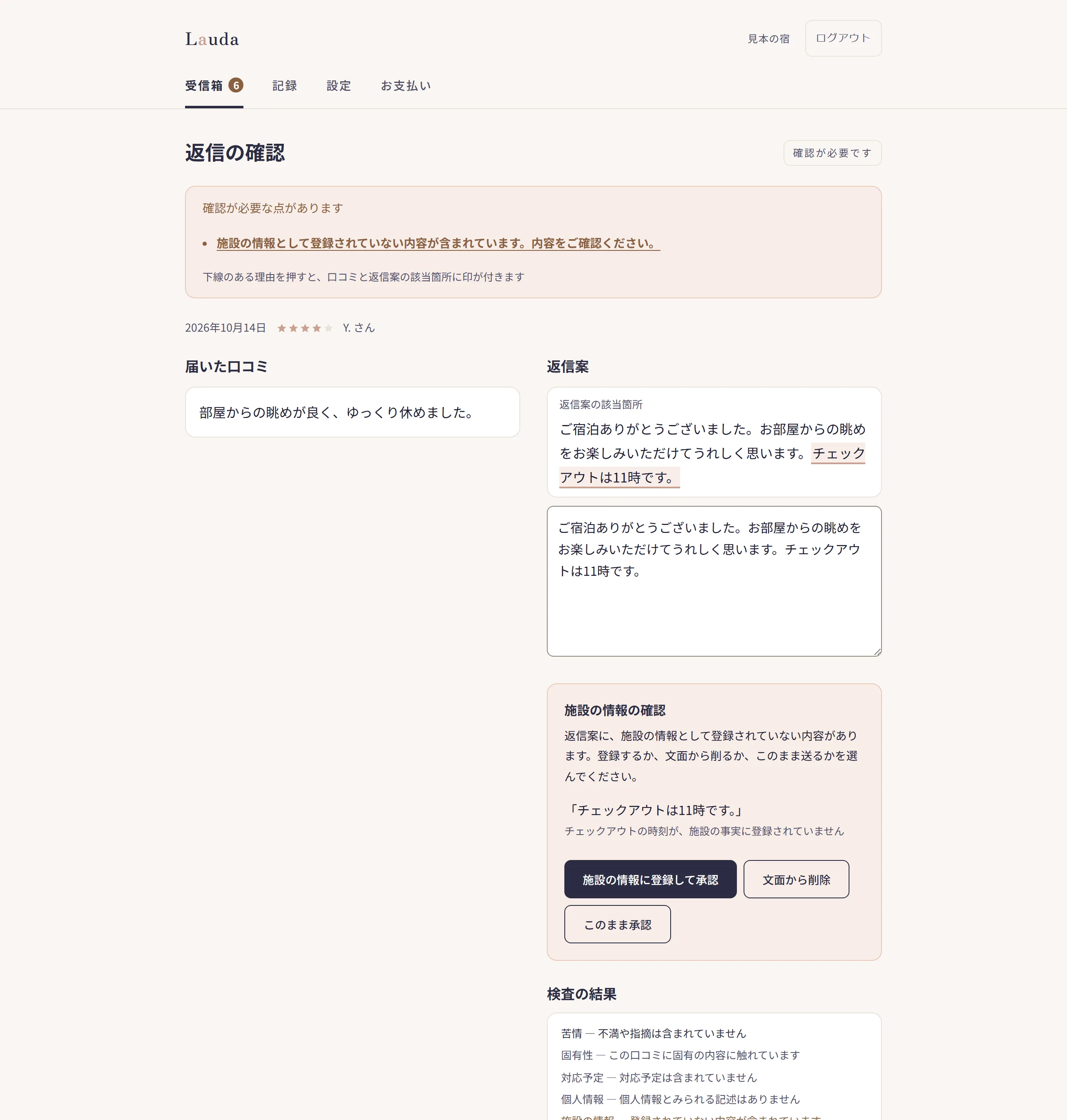This screenshot has width=1067, height=1120.
Task: Switch to the 記録 tab
Action: click(x=284, y=86)
